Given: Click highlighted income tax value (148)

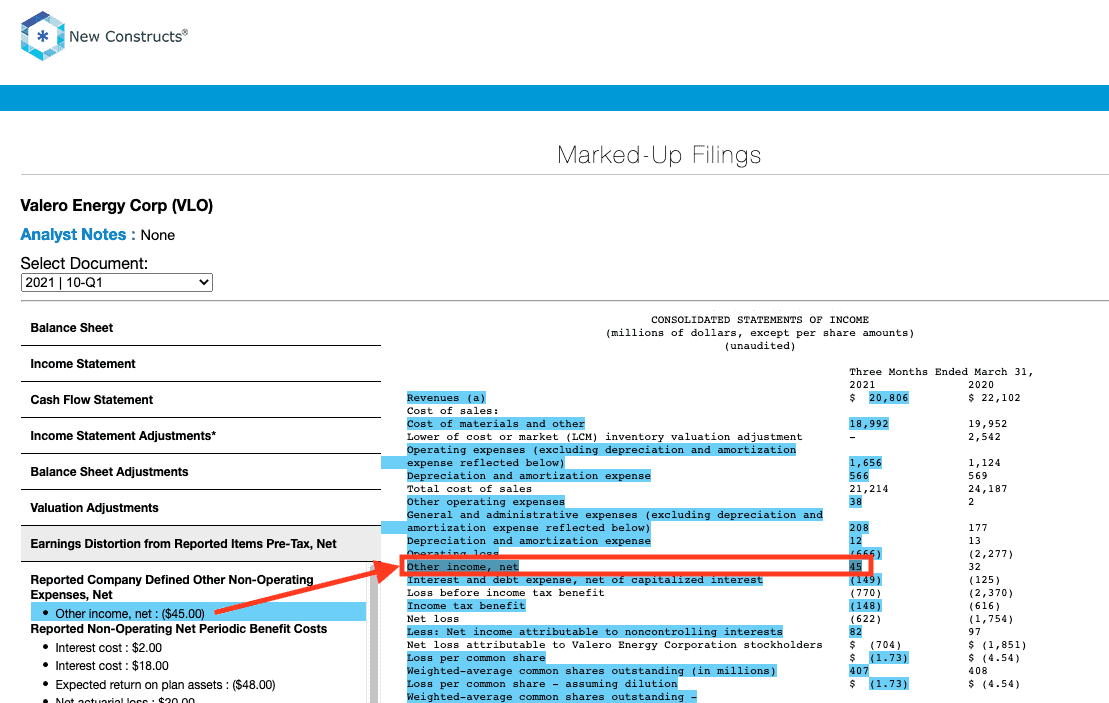Looking at the screenshot, I should (x=865, y=606).
